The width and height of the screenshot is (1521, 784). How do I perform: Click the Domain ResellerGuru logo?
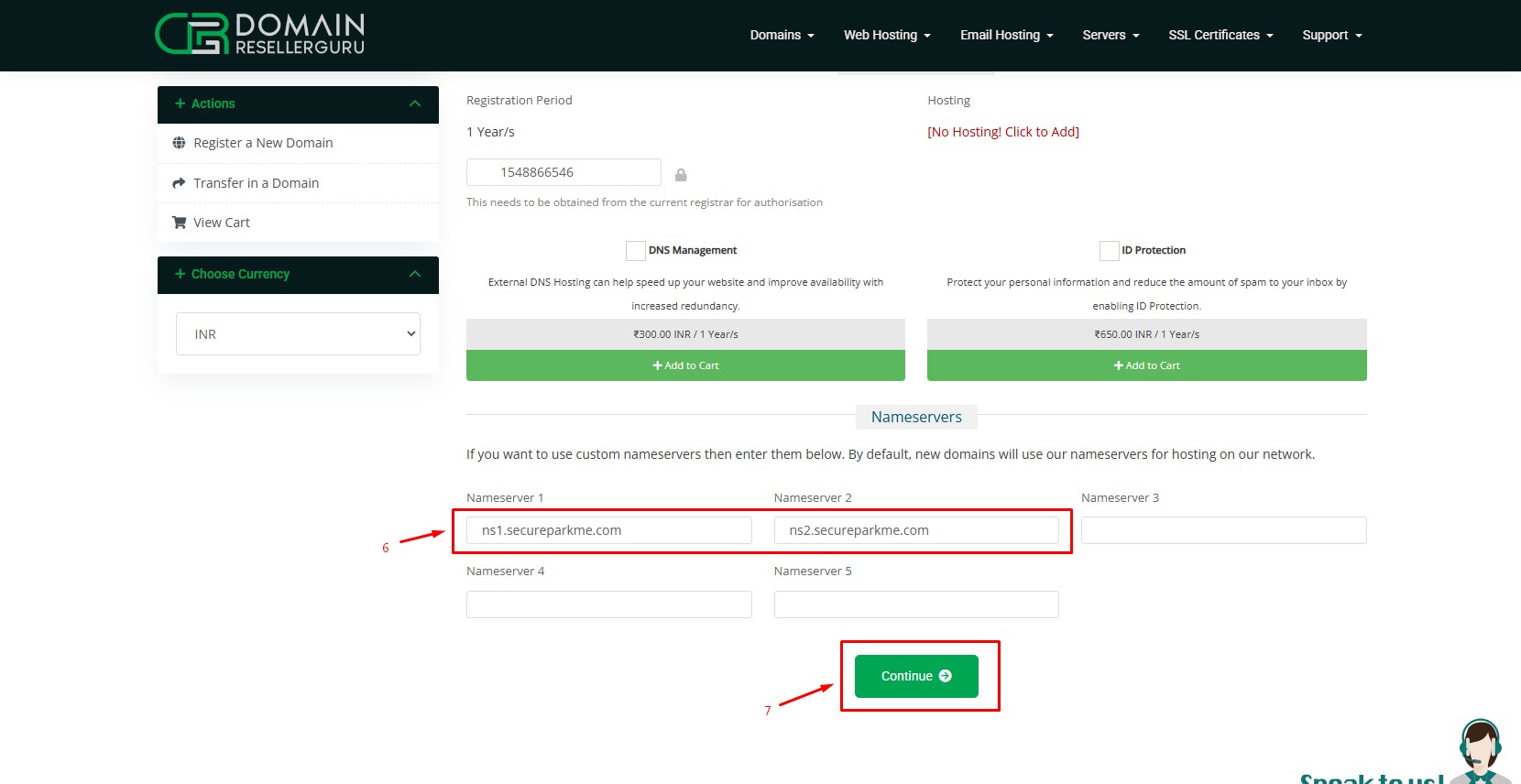tap(260, 35)
